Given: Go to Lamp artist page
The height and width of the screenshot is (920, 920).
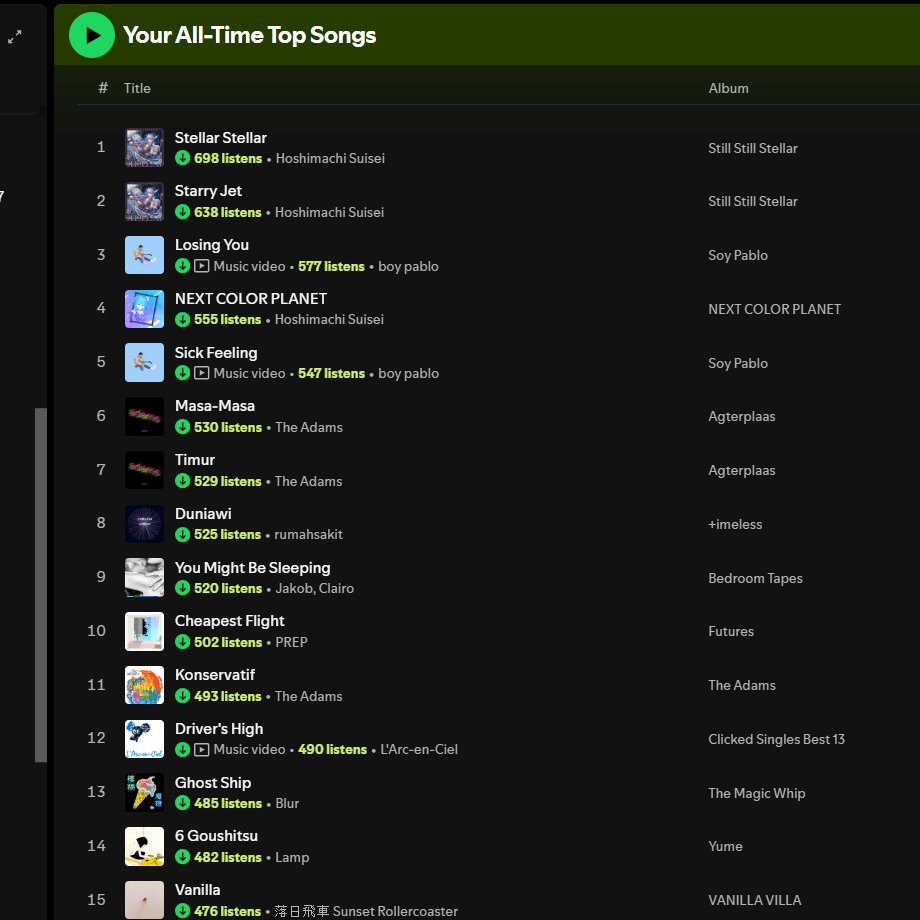Looking at the screenshot, I should pos(292,857).
